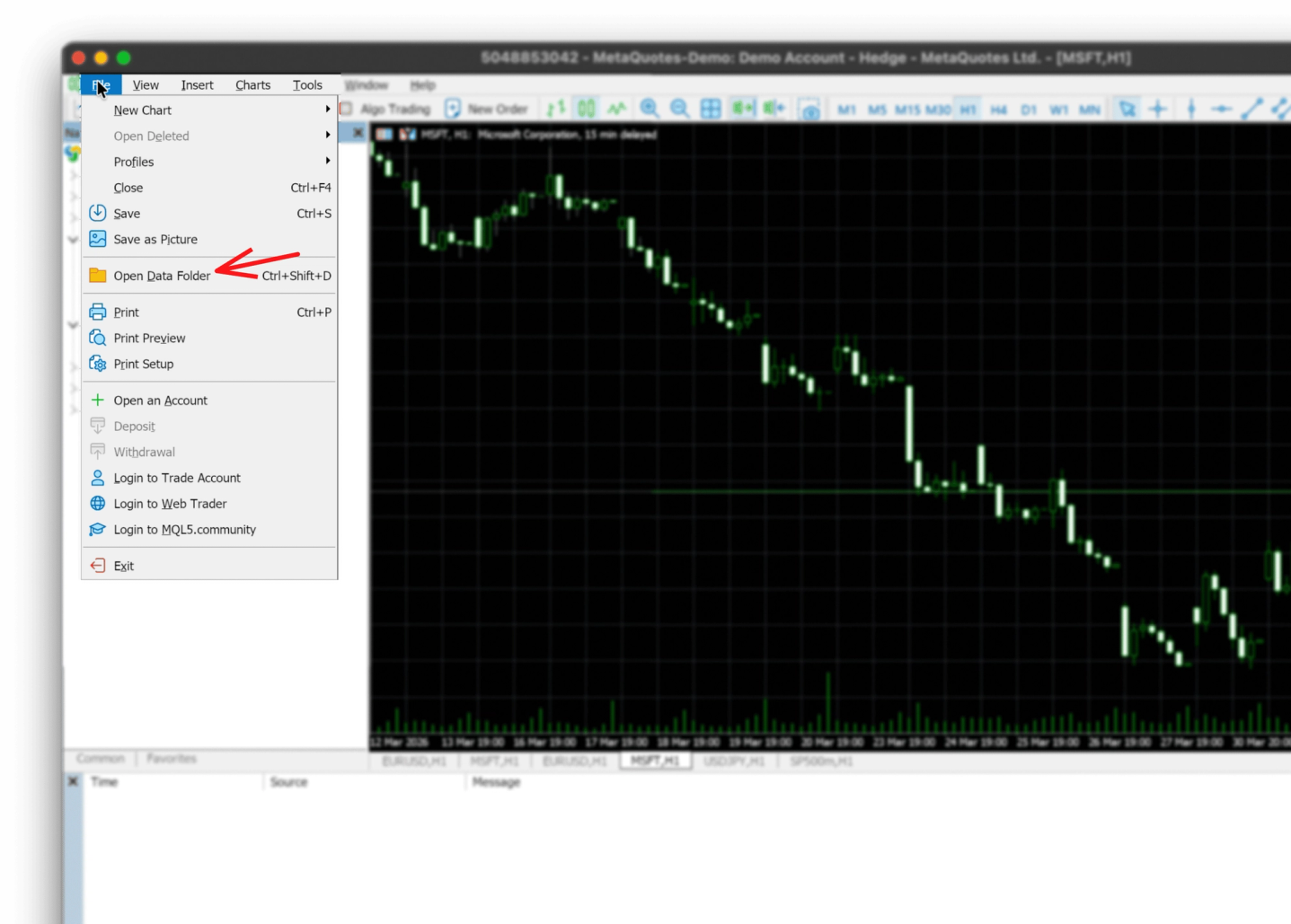Screen dimensions: 1291x924
Task: Switch to EURUSD,H1 first chart tab
Action: click(x=414, y=761)
